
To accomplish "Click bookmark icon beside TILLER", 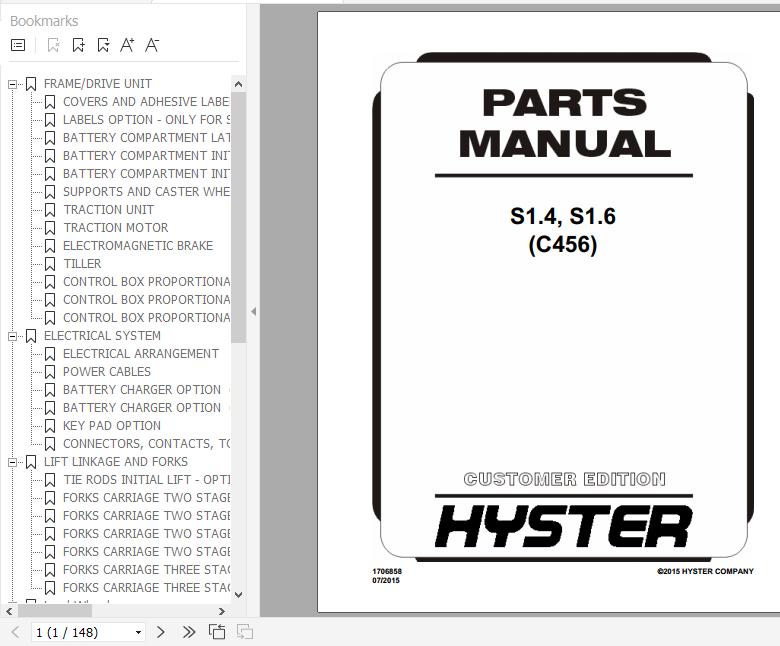I will pos(50,264).
